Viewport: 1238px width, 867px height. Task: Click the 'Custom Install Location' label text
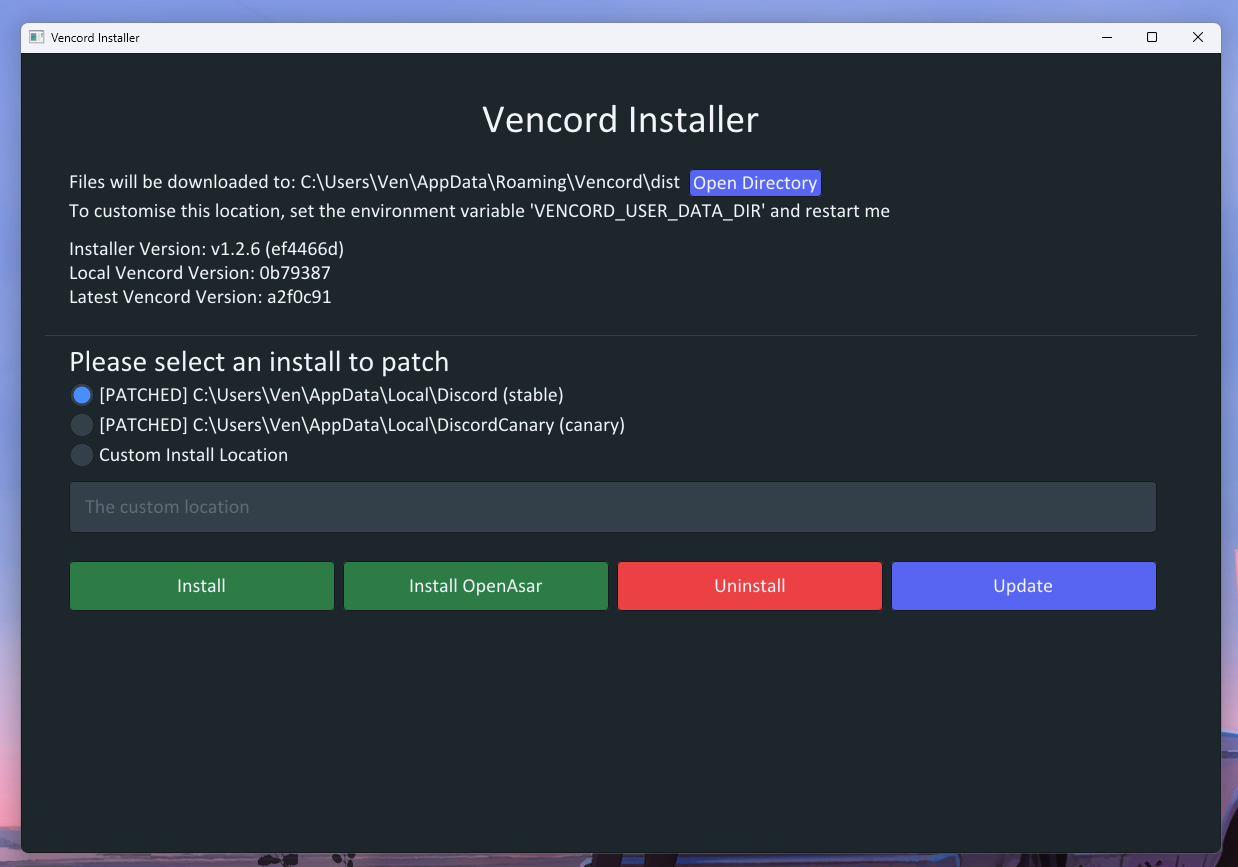pos(193,455)
